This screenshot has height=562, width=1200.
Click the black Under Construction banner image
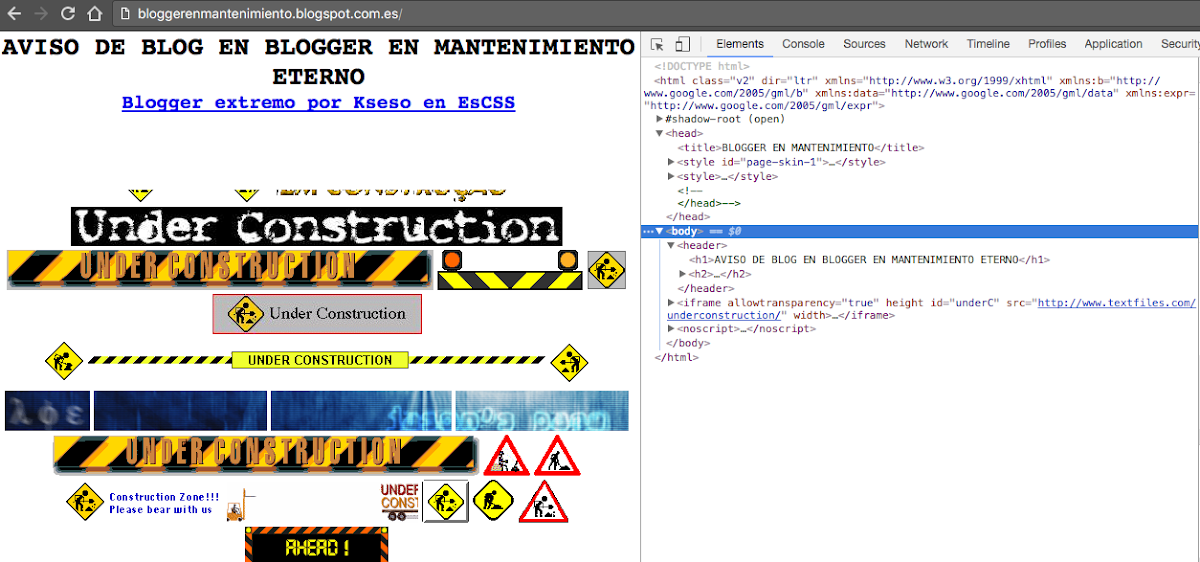(317, 226)
